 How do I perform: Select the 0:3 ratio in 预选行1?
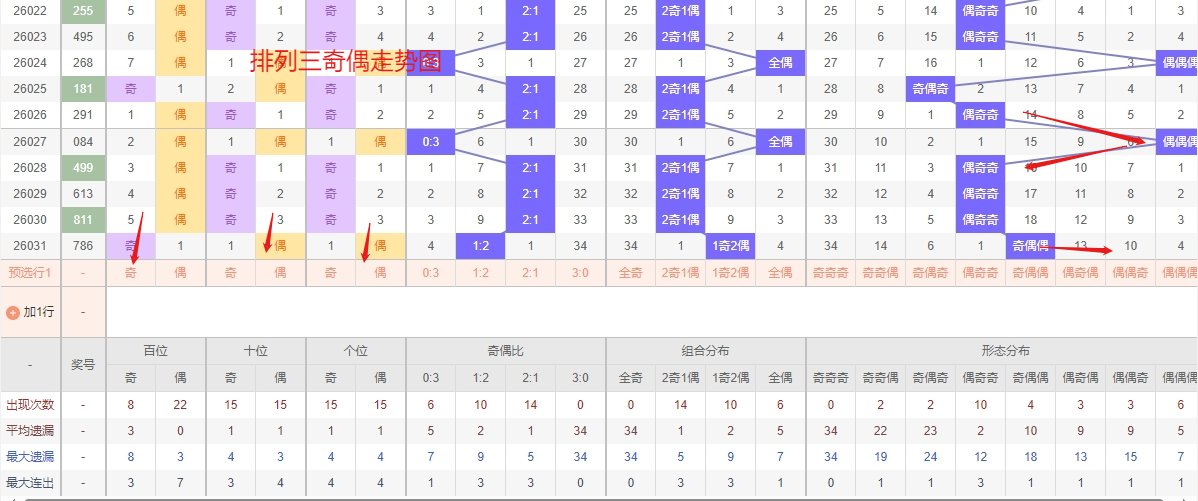(431, 272)
